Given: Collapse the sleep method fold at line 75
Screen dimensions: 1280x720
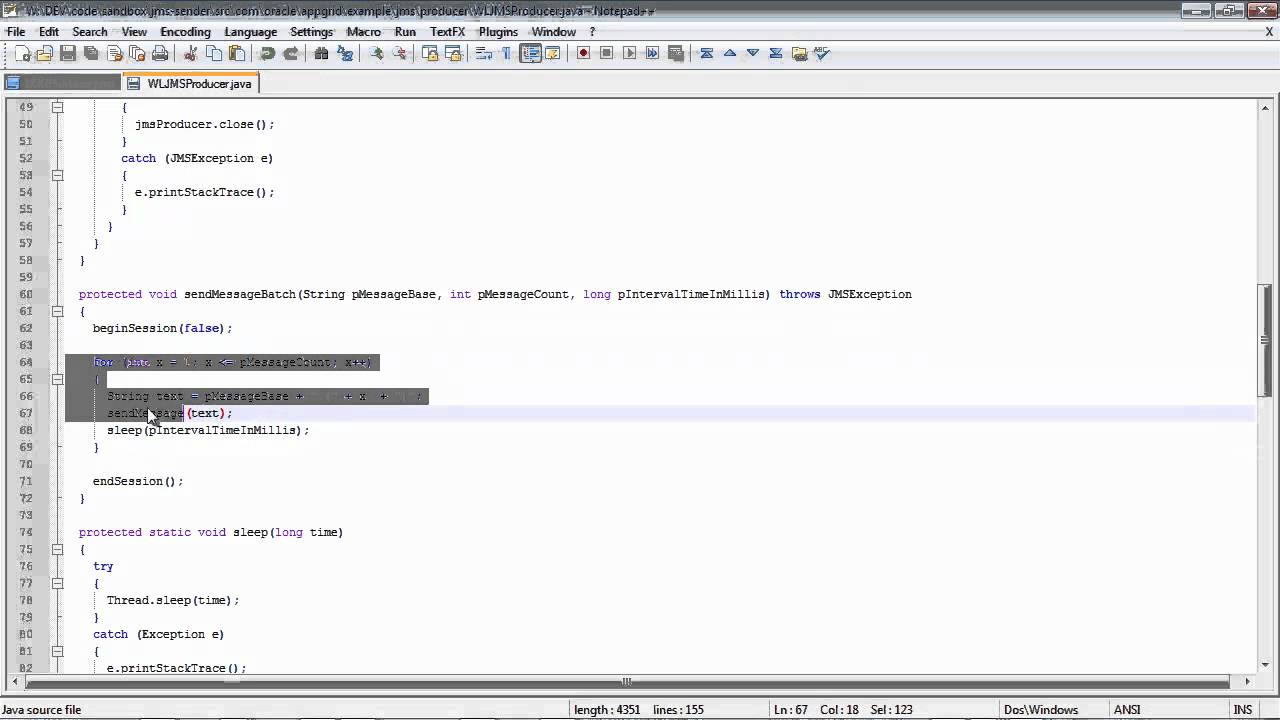Looking at the screenshot, I should pyautogui.click(x=57, y=549).
